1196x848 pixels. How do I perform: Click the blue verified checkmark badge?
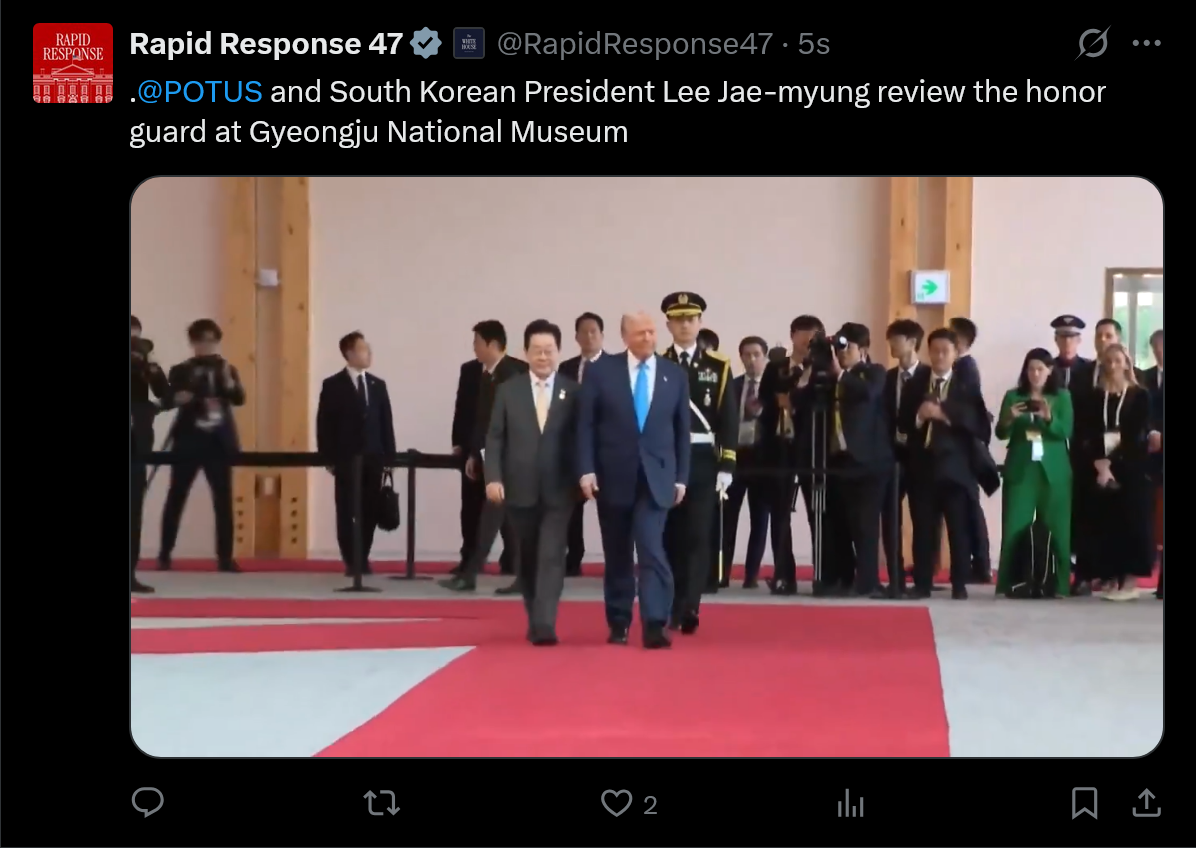click(426, 43)
